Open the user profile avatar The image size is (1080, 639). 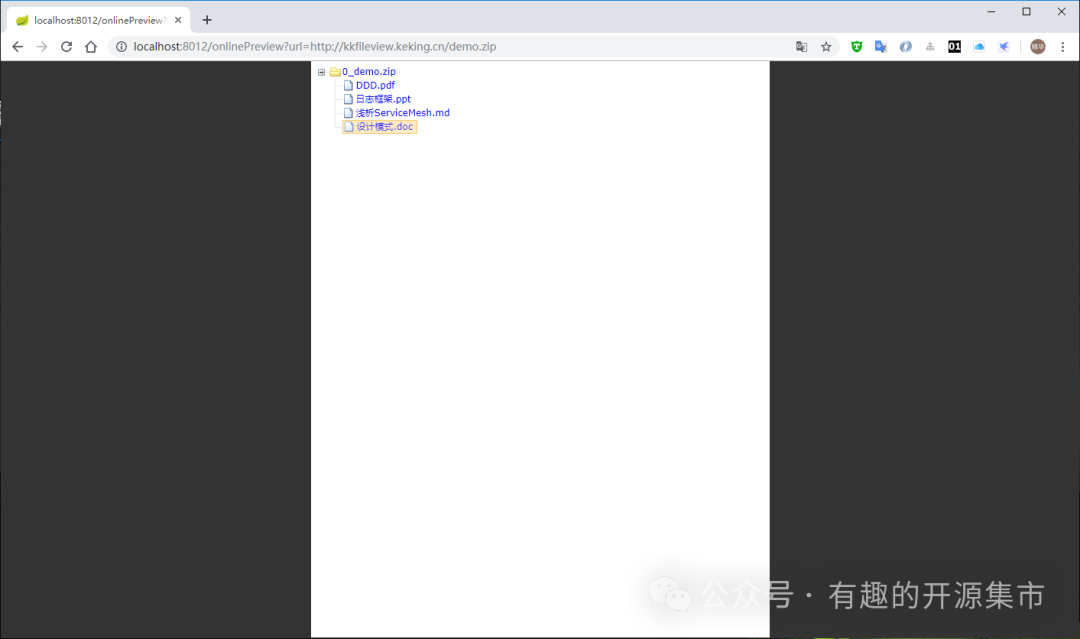click(x=1037, y=47)
